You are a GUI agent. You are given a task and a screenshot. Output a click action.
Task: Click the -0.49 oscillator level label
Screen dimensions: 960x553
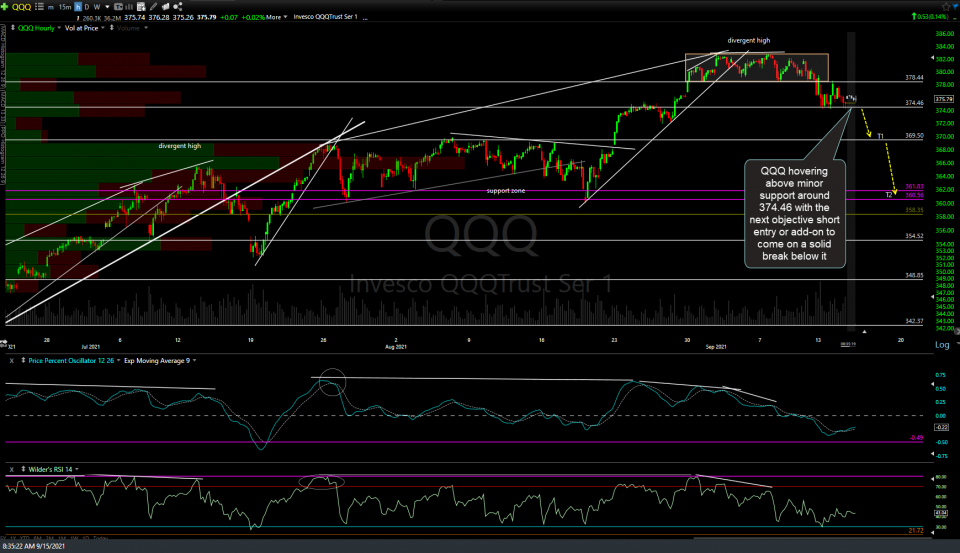point(916,438)
